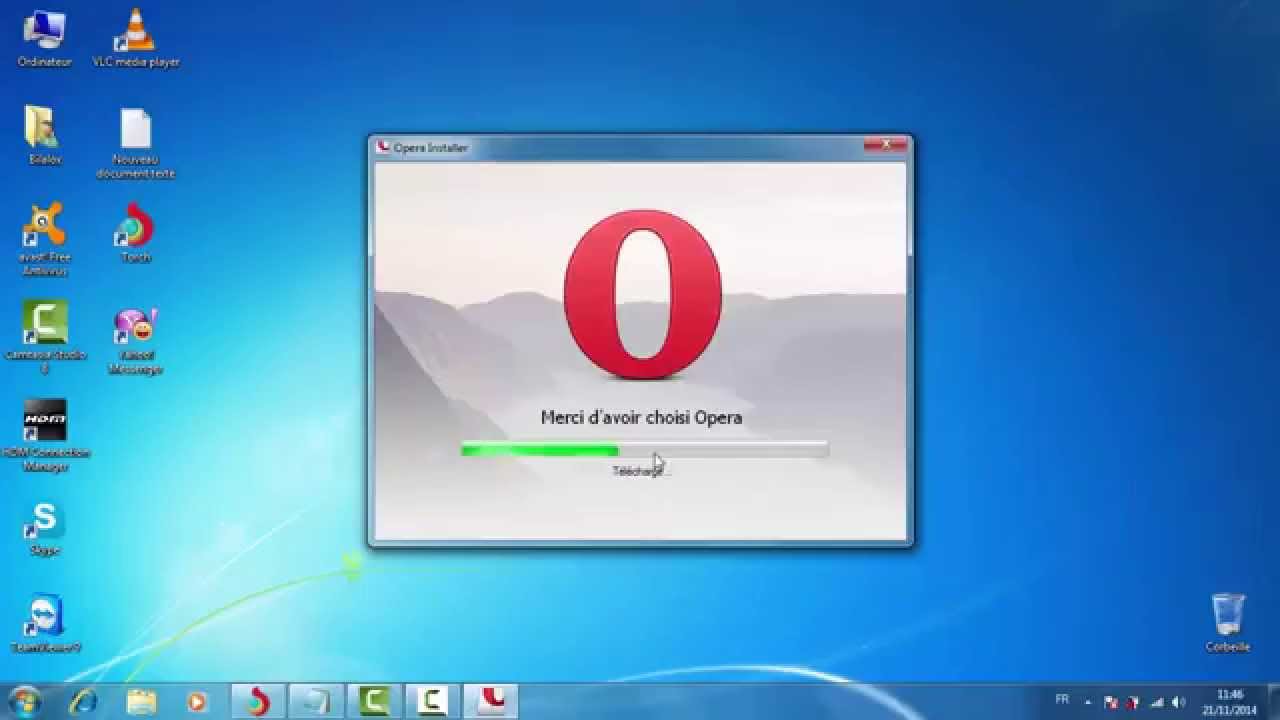Click the Opera Installer title bar text
Image resolution: width=1280 pixels, height=720 pixels.
click(430, 148)
